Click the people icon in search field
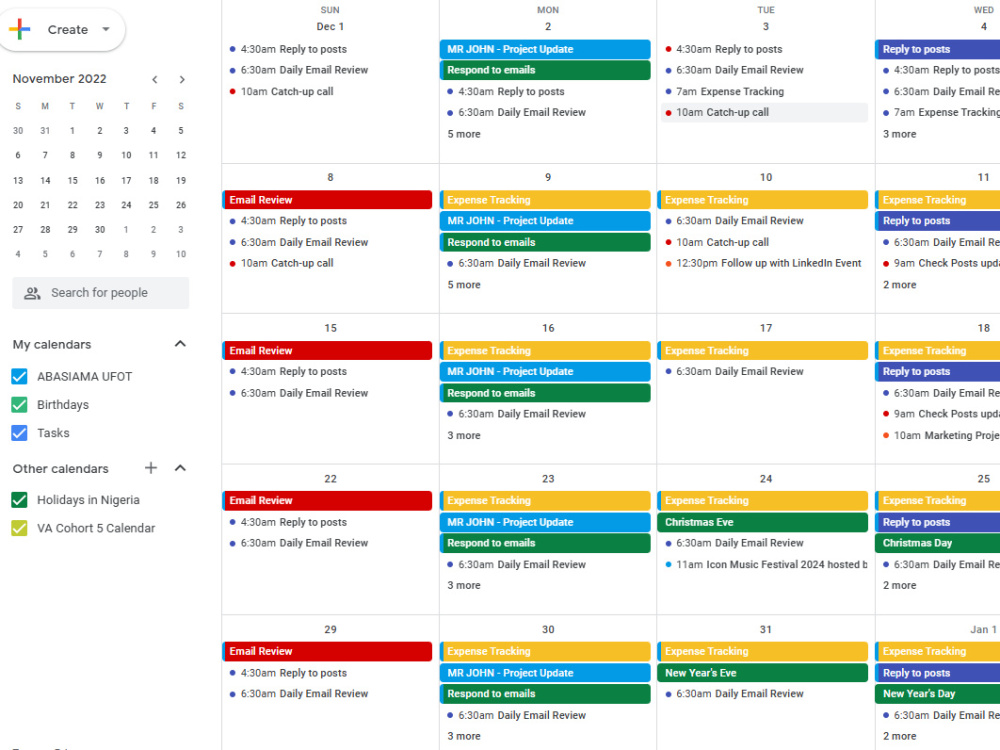This screenshot has width=1000, height=750. (x=32, y=293)
